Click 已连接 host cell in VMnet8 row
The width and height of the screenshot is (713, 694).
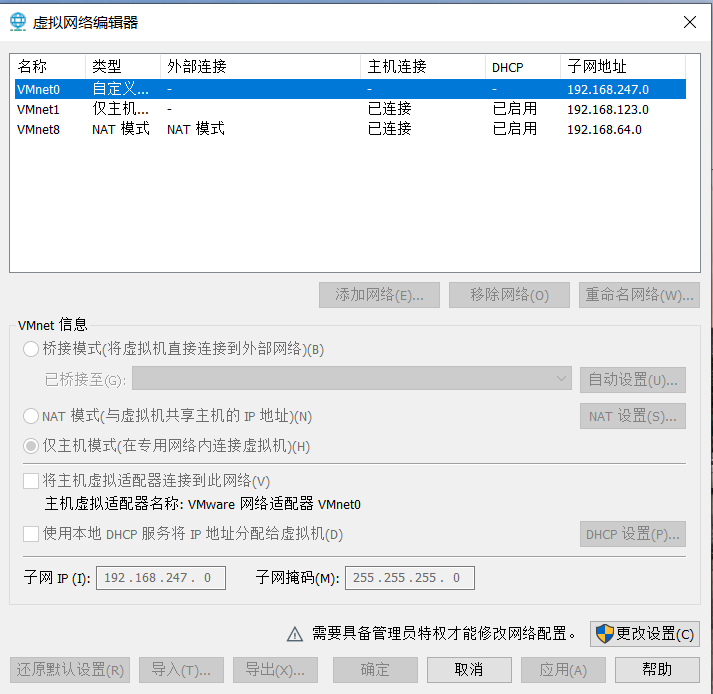coord(390,129)
